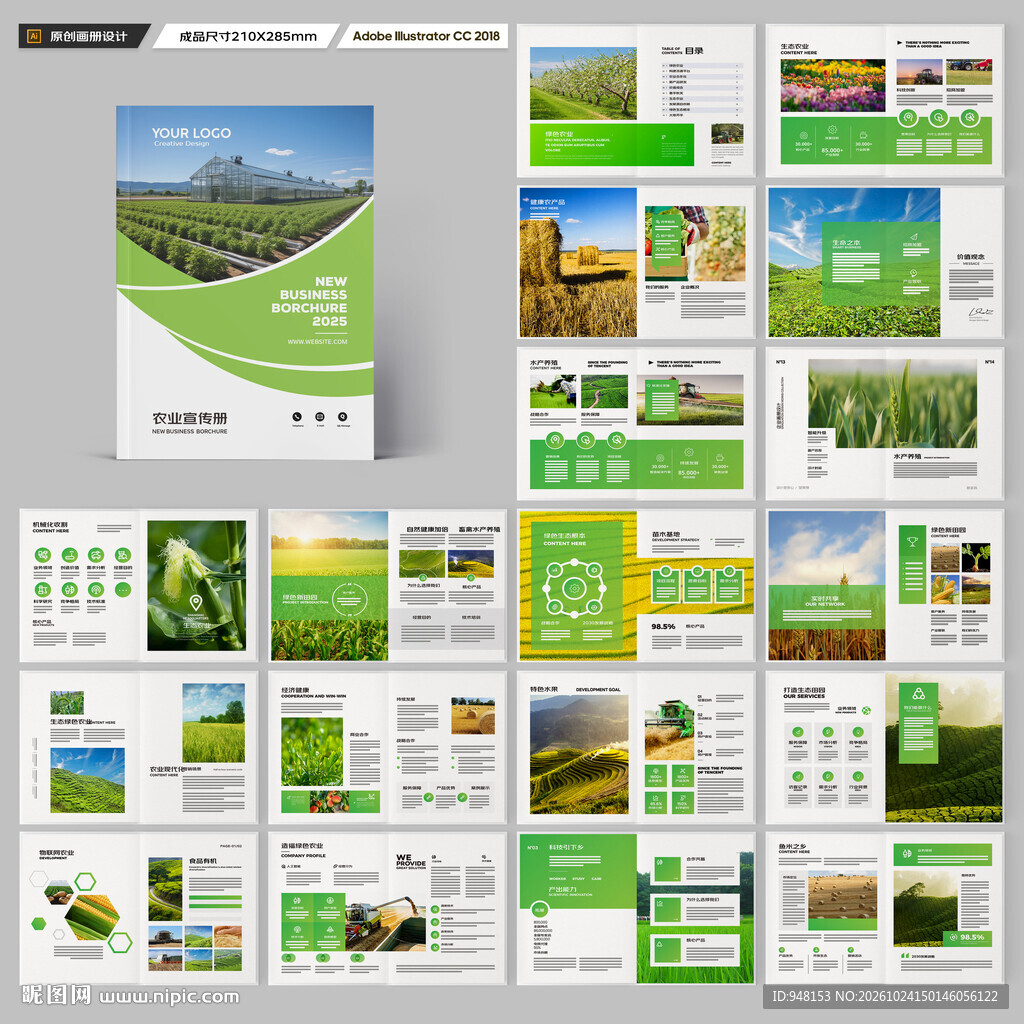
Task: Click the 原创画册设计 label
Action: coord(88,37)
